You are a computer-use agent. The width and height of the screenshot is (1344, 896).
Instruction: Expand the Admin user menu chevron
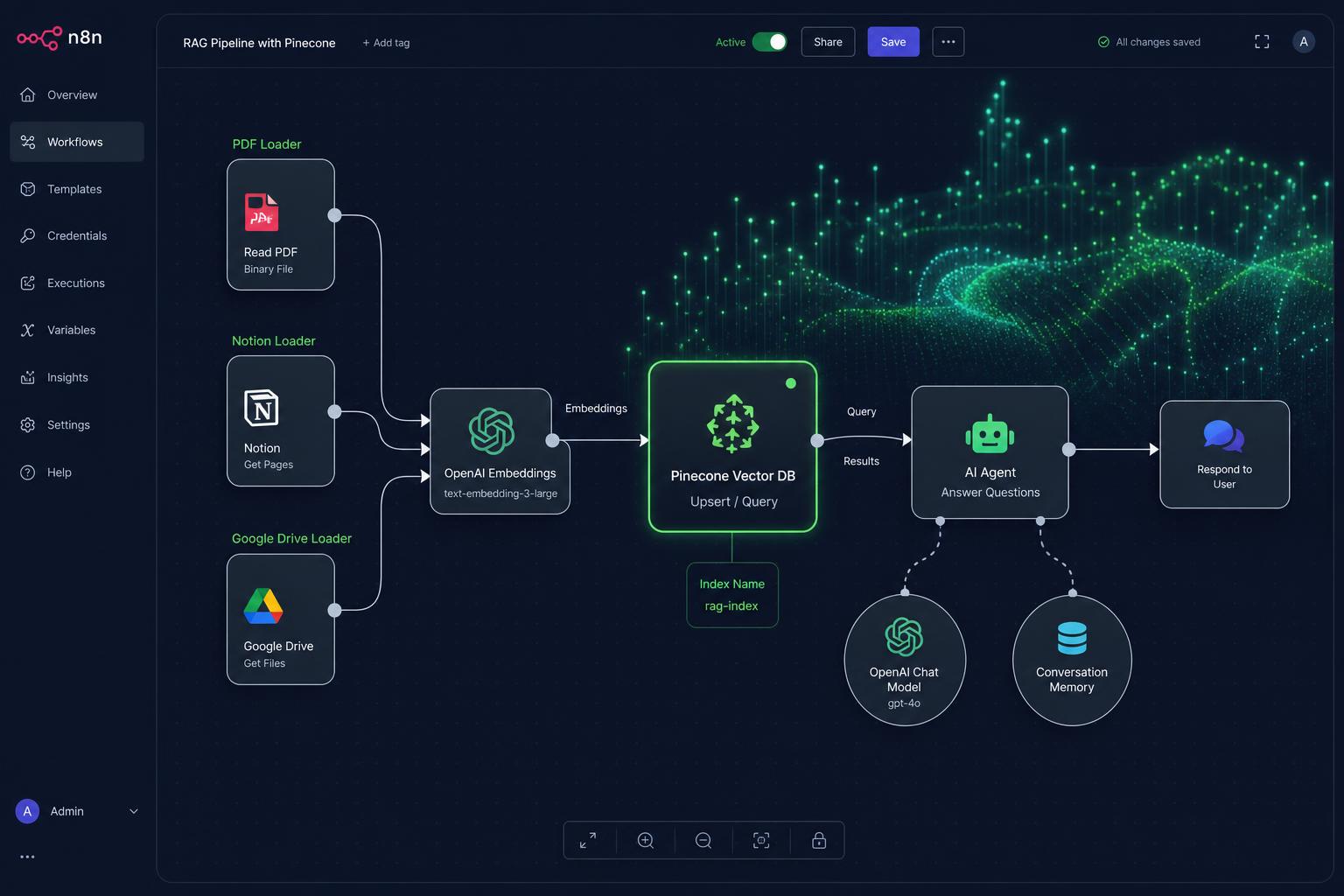point(134,811)
